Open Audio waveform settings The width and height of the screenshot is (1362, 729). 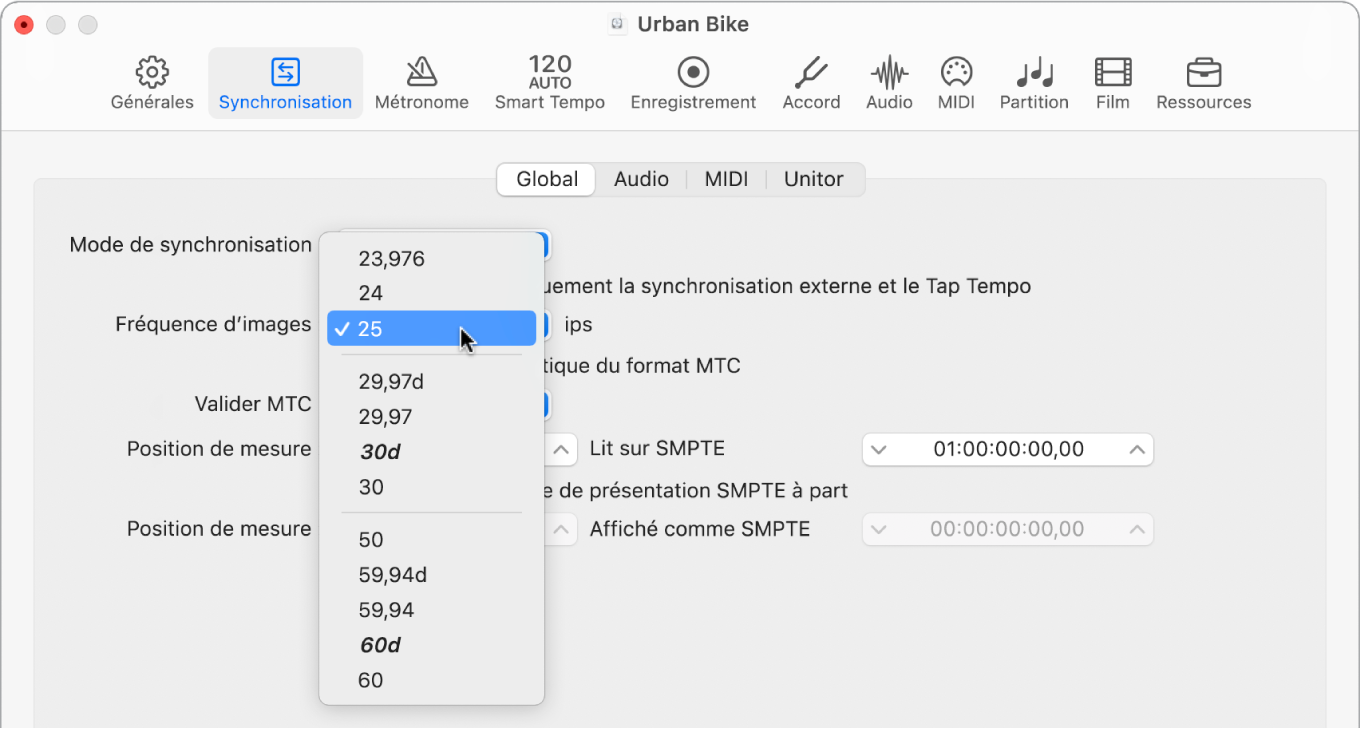click(889, 83)
